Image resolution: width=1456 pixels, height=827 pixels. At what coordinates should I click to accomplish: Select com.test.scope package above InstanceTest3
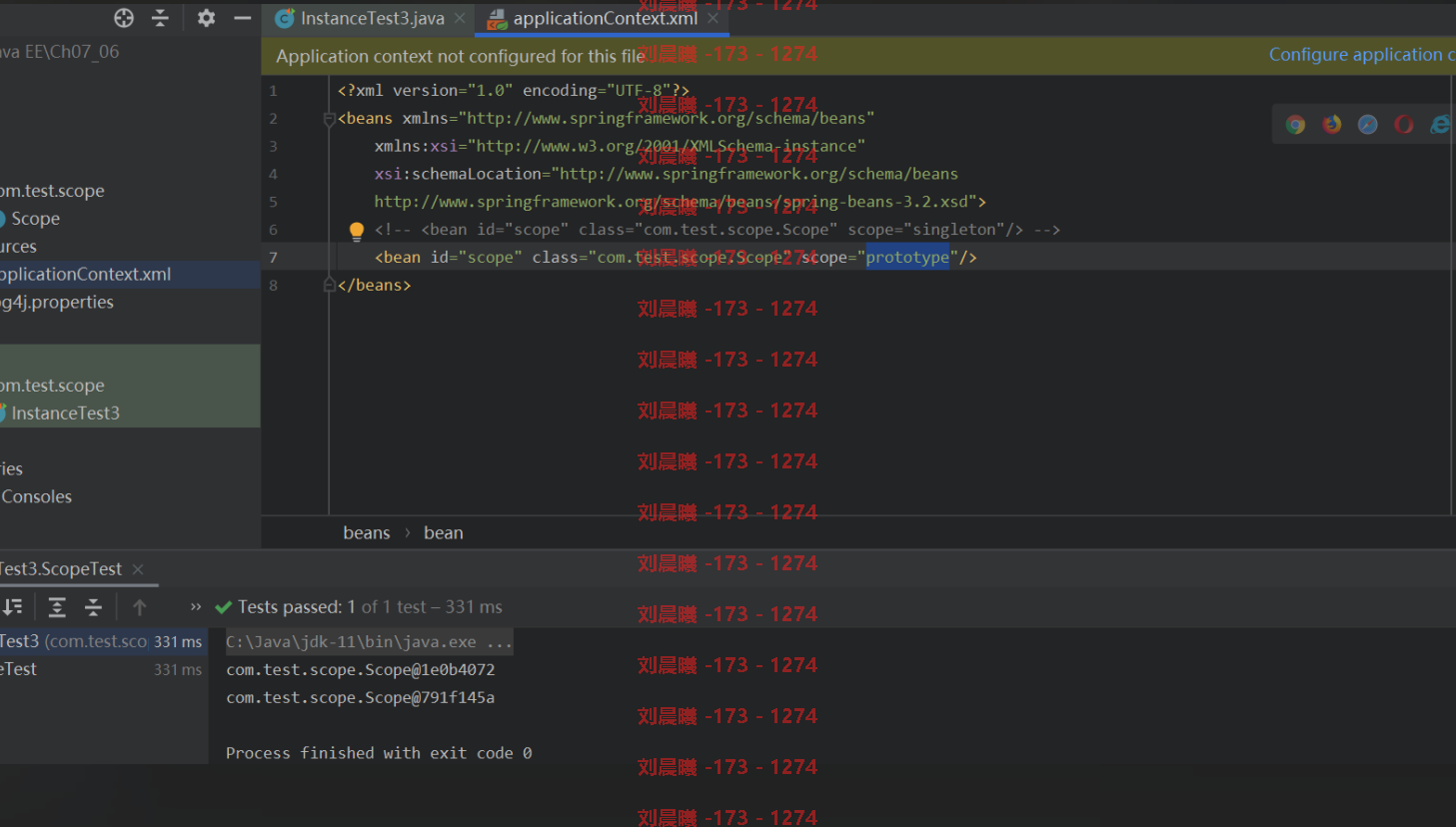point(52,386)
